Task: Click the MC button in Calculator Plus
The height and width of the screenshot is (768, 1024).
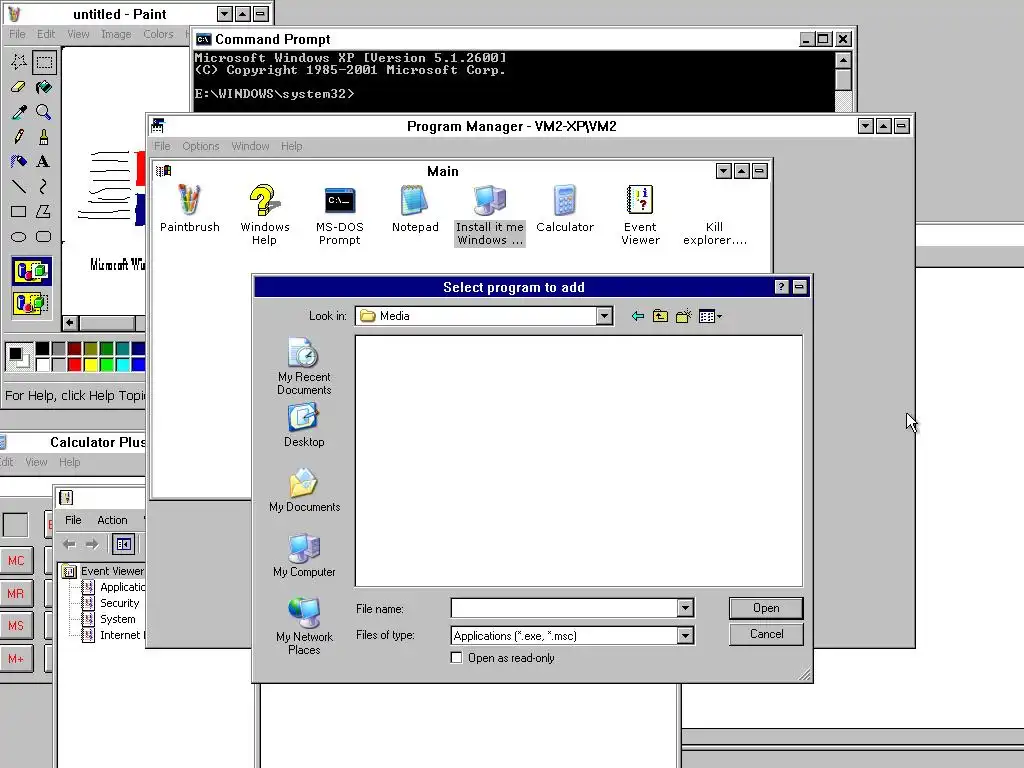Action: [x=16, y=560]
